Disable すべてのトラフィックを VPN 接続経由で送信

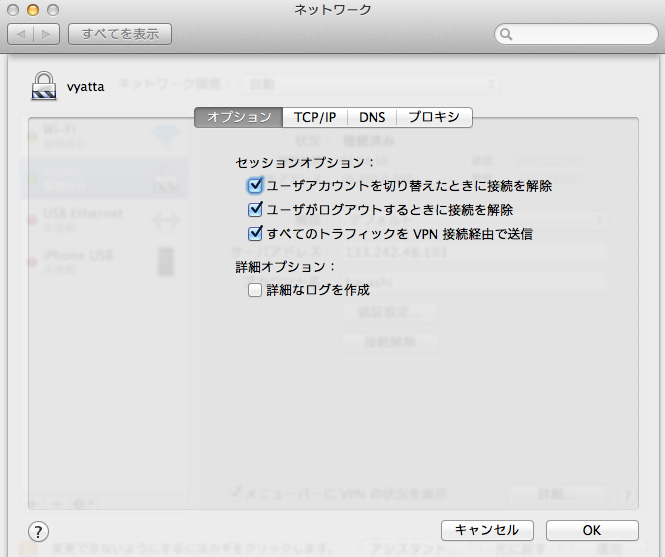point(255,234)
